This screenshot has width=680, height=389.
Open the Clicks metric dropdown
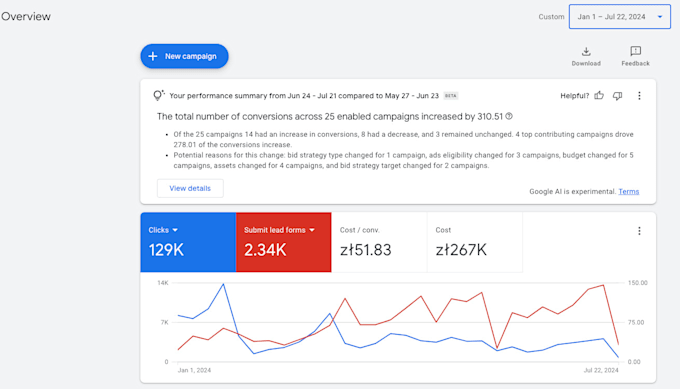pos(163,230)
